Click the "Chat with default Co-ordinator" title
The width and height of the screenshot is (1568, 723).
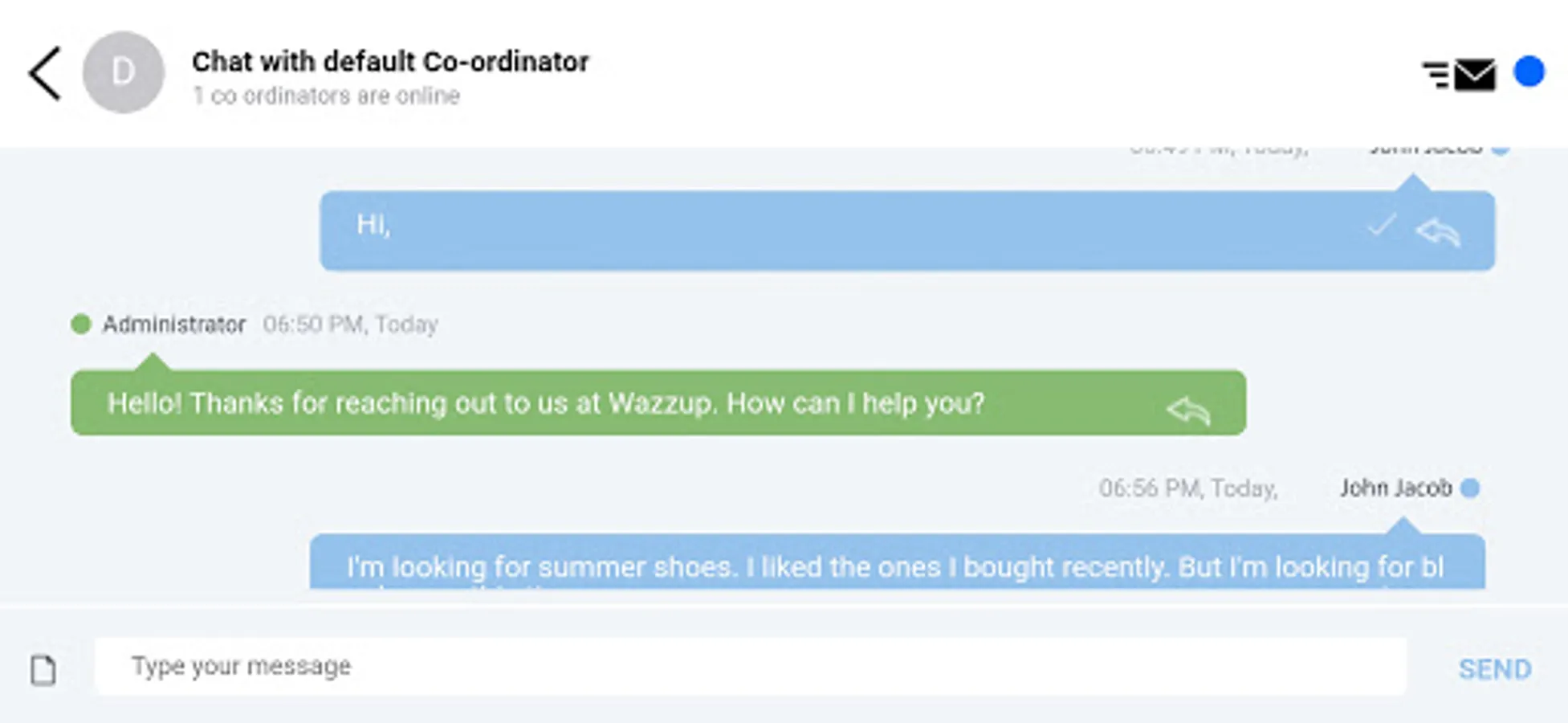390,62
